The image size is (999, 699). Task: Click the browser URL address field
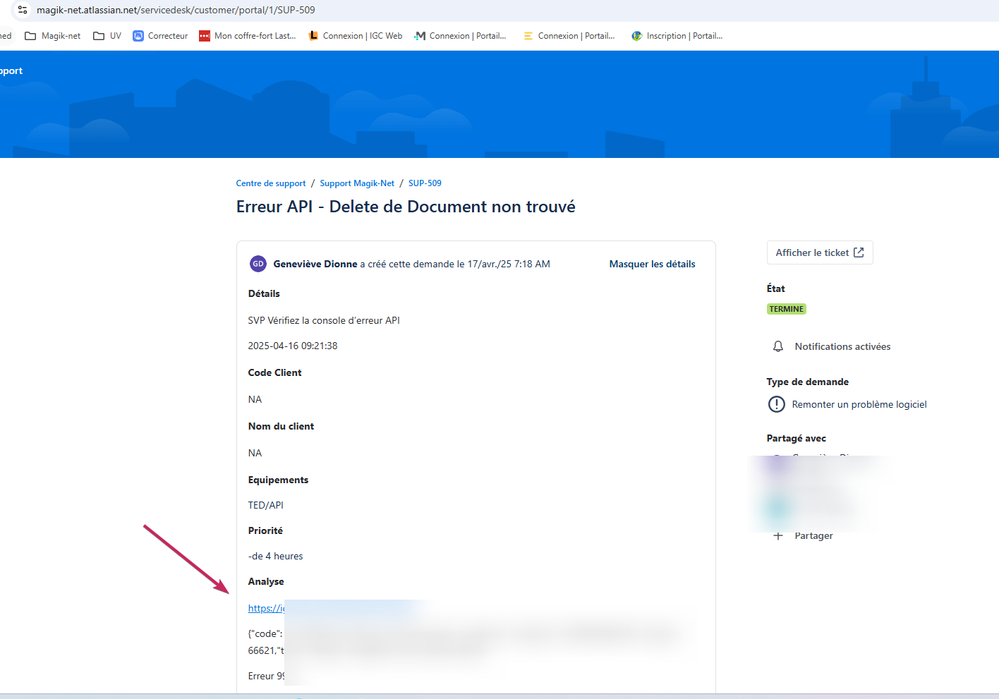[x=176, y=10]
